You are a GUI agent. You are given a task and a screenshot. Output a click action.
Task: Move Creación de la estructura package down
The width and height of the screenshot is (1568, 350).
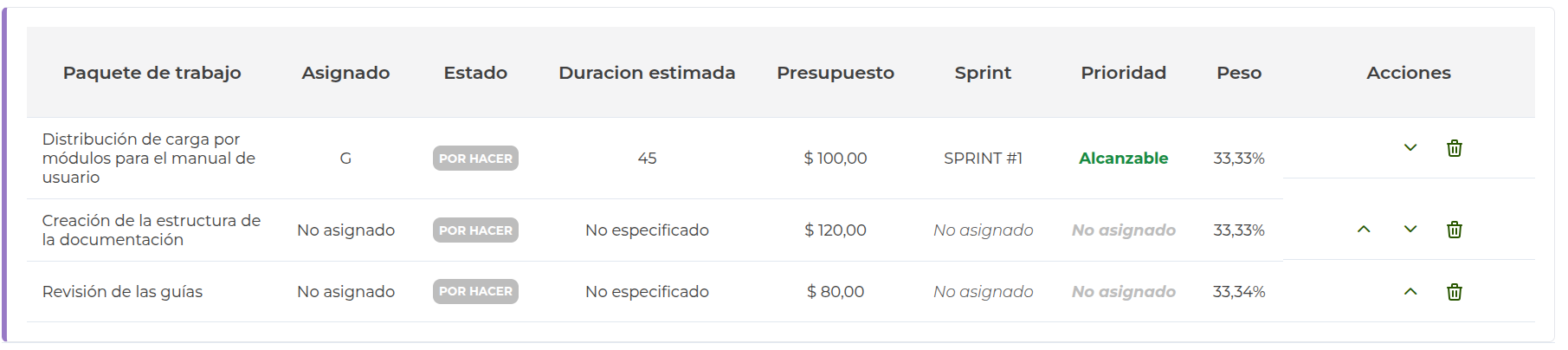click(x=1410, y=230)
